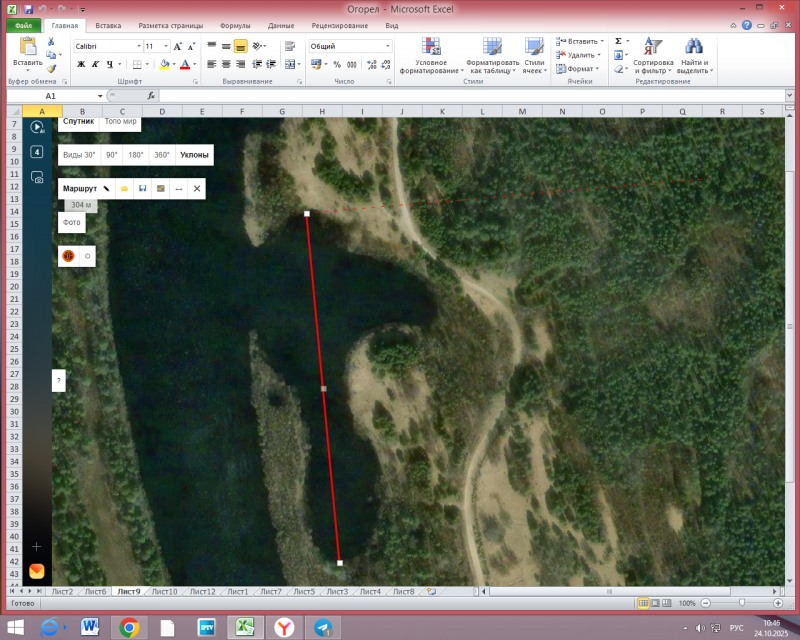Click the route open-folder icon
Viewport: 800px width, 640px height.
pyautogui.click(x=124, y=188)
